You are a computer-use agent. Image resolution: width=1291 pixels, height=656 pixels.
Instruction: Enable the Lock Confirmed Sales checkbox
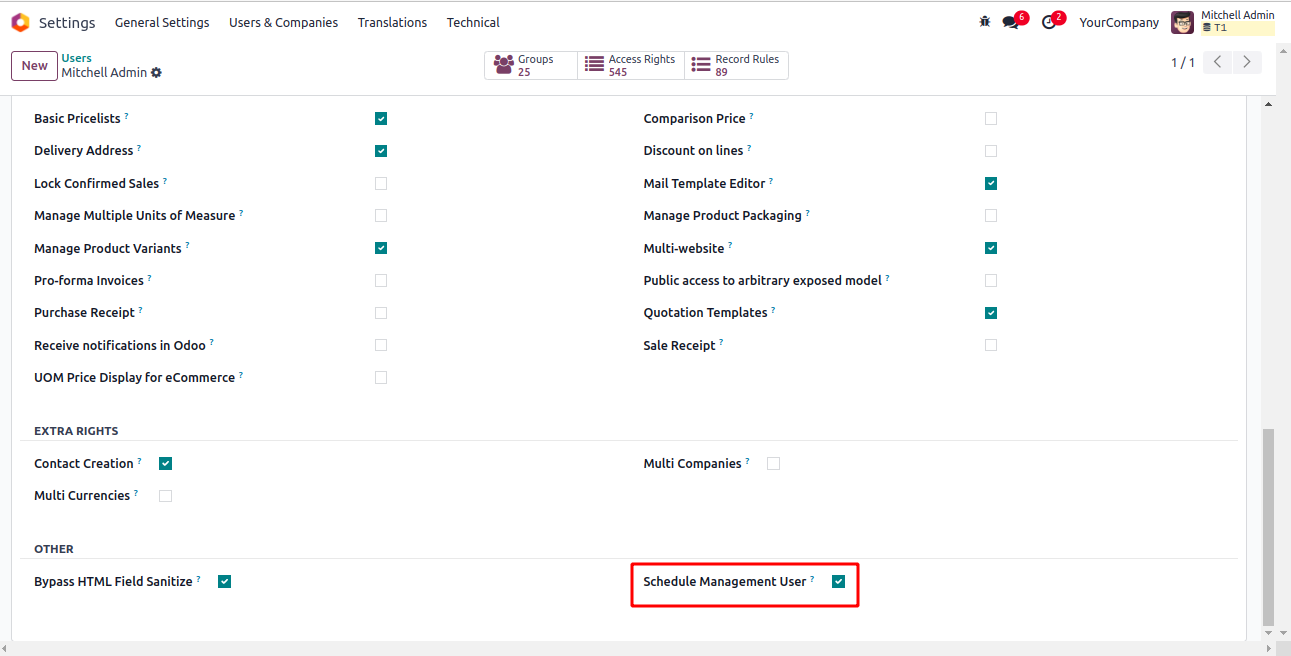tap(381, 183)
